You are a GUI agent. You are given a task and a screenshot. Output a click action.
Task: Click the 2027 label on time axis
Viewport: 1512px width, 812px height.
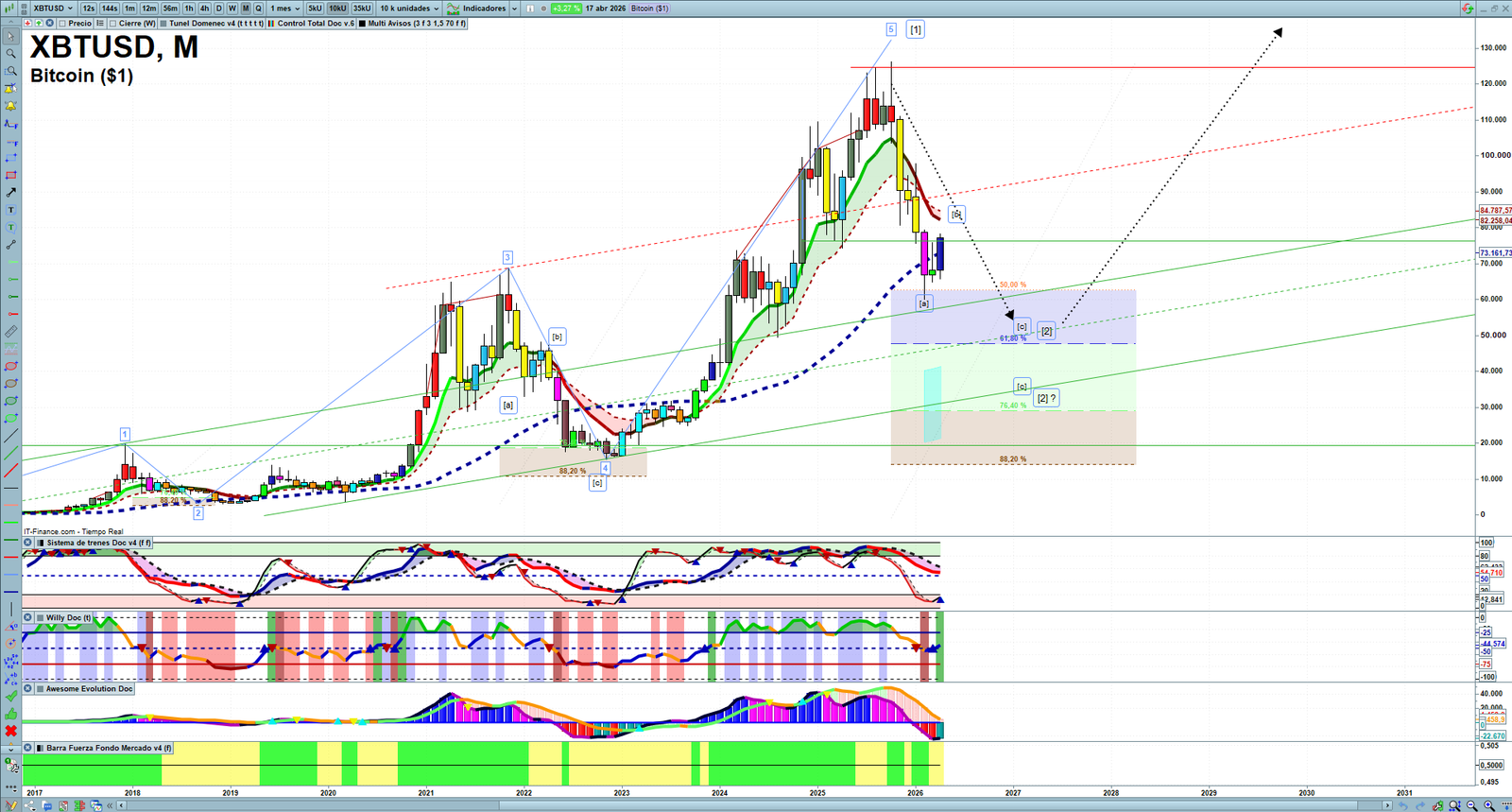[x=1013, y=793]
